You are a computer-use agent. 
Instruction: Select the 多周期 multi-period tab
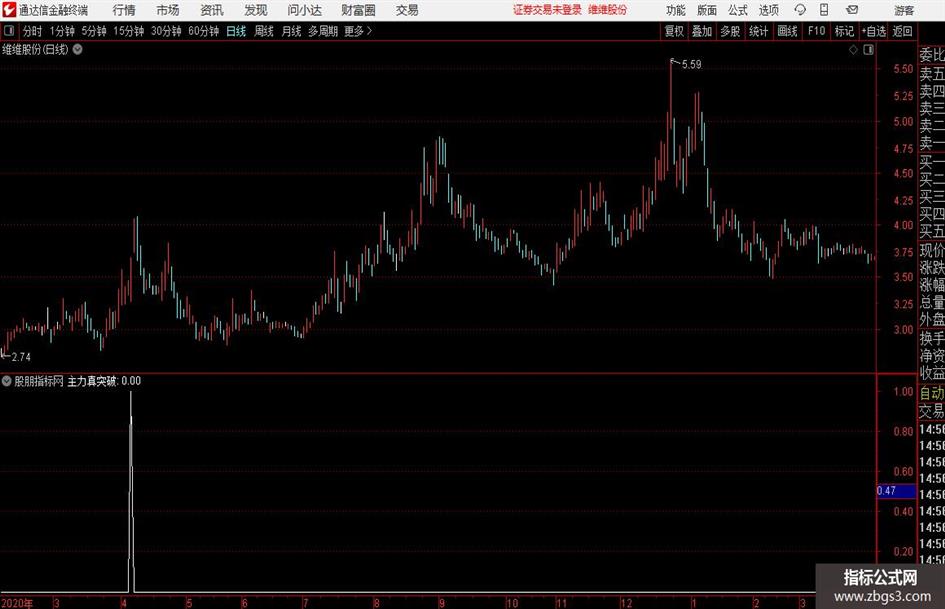point(323,31)
